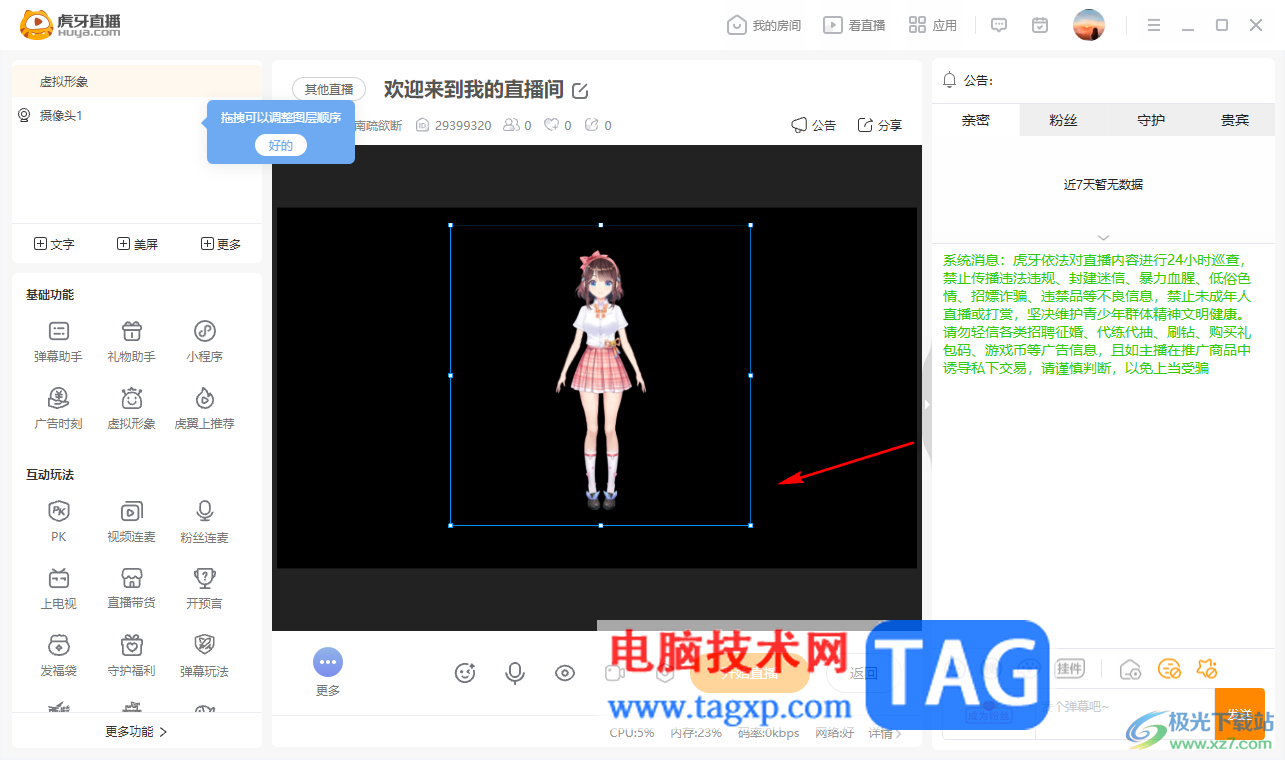This screenshot has width=1285, height=760.
Task: Add a 文字 text source
Action: [x=54, y=244]
